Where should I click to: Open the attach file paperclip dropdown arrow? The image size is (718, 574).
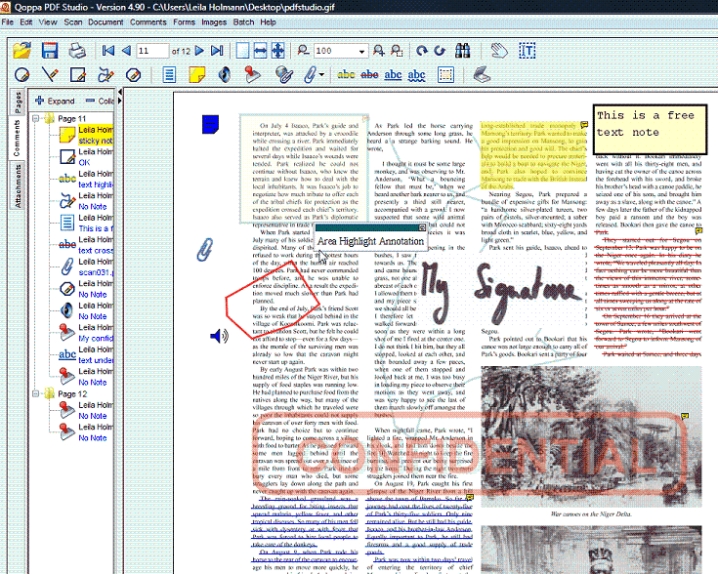[321, 75]
